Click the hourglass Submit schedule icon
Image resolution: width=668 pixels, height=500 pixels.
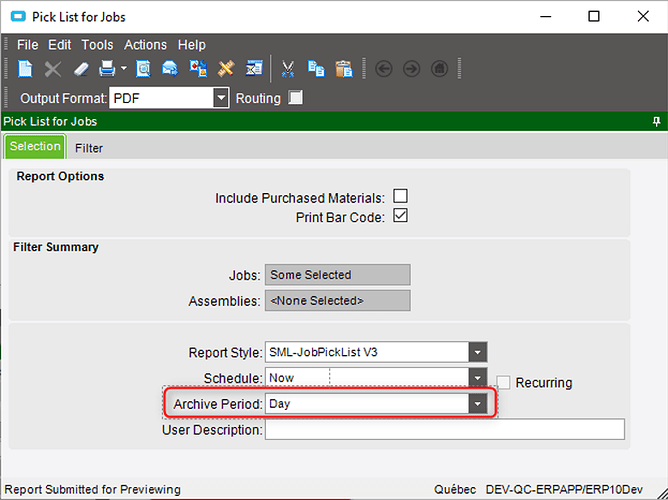[x=254, y=69]
